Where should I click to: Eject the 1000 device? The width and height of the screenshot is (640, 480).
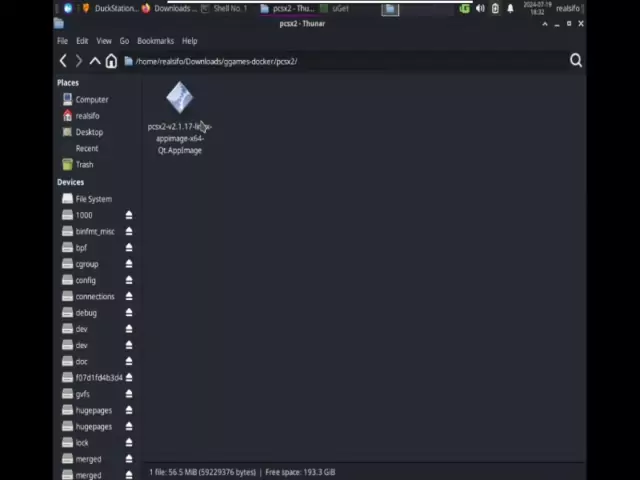tap(128, 215)
